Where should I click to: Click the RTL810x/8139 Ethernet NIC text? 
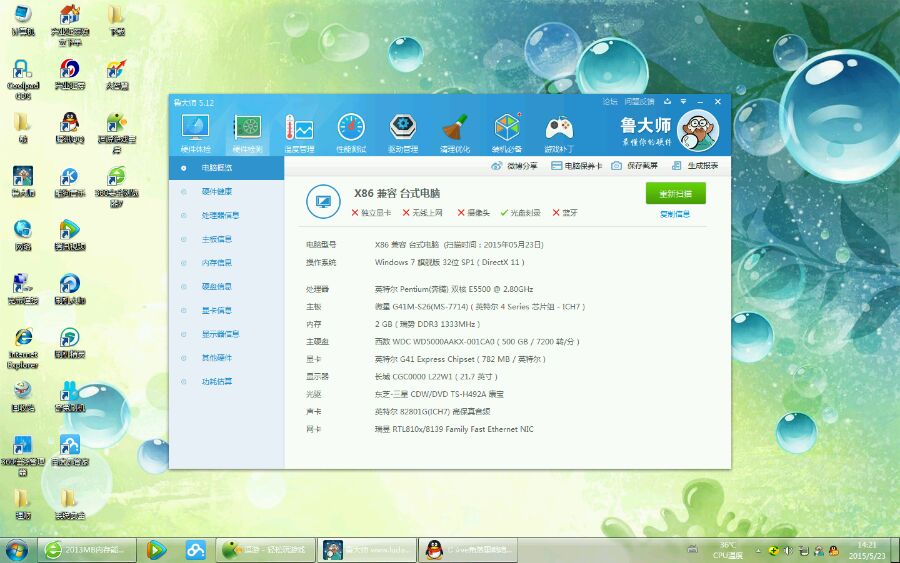coord(454,429)
